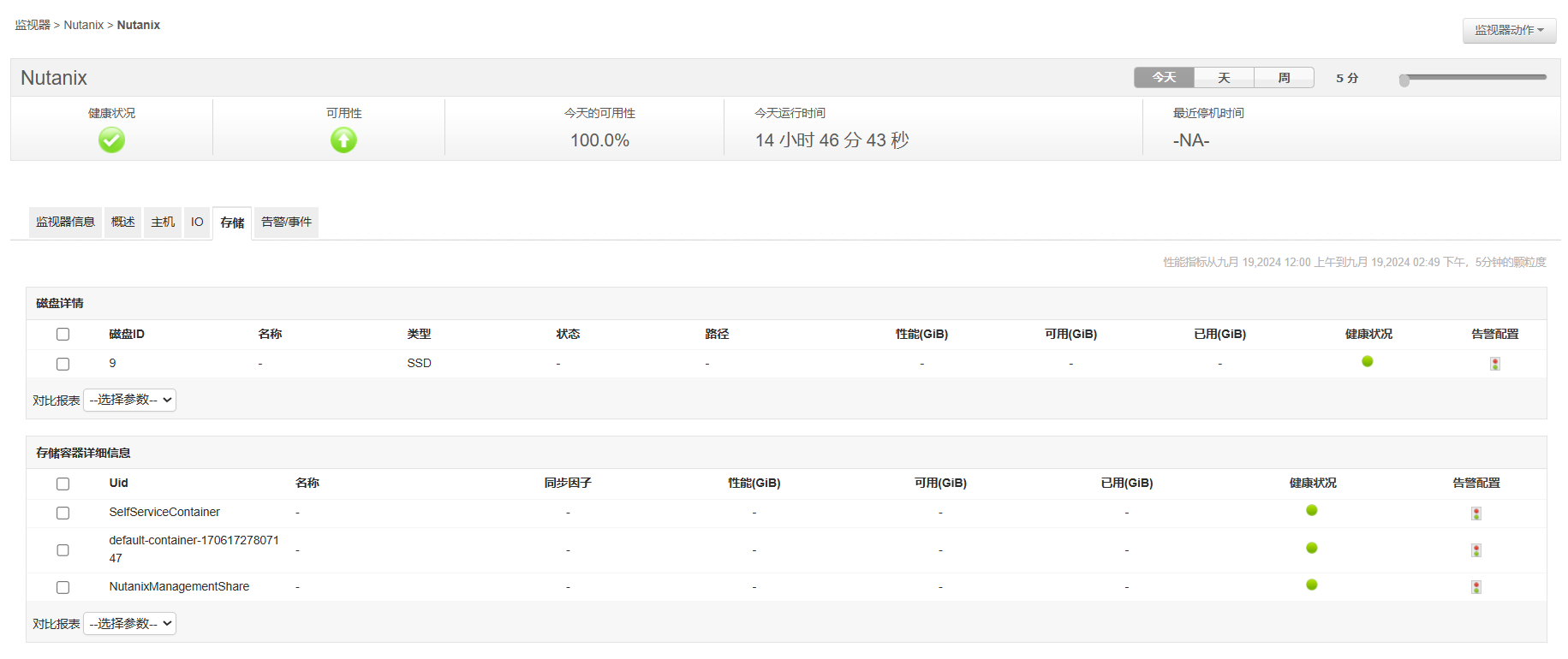
Task: Open alarm configuration icon for disk 9
Action: [x=1495, y=364]
